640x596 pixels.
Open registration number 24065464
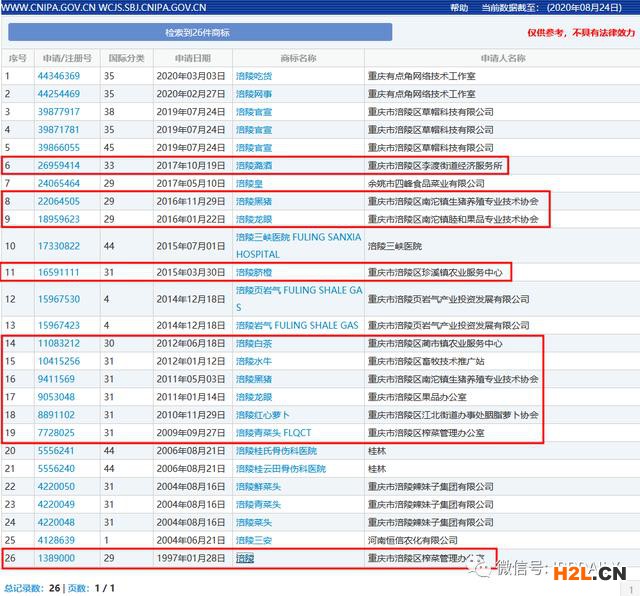(x=59, y=184)
